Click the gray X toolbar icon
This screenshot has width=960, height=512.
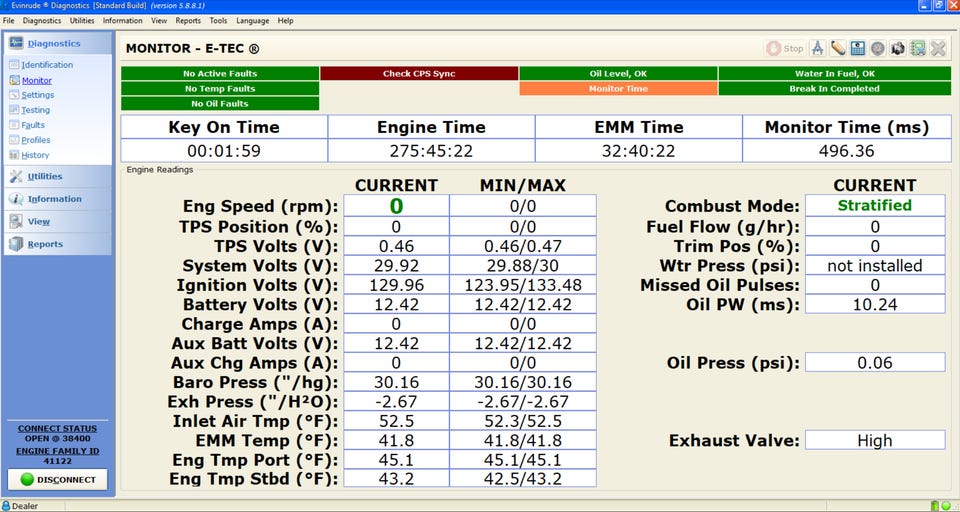tap(938, 48)
